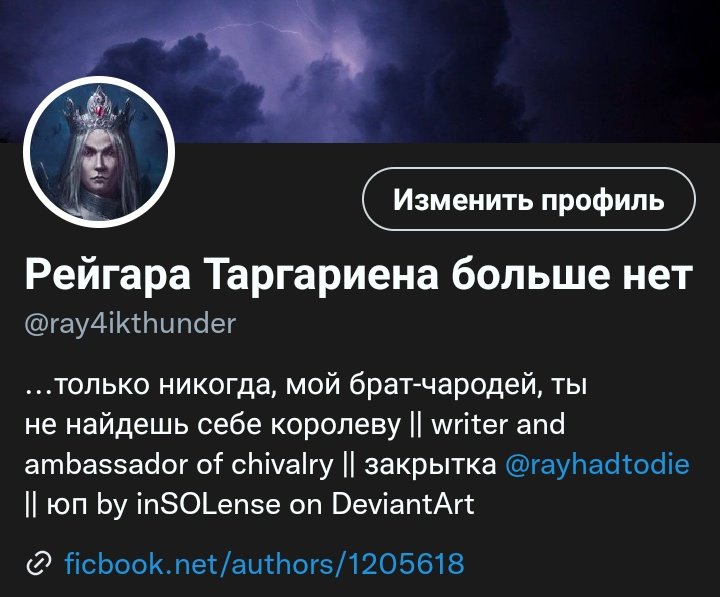Click the word Таргариена in the display name
This screenshot has height=597, width=720.
[x=324, y=275]
